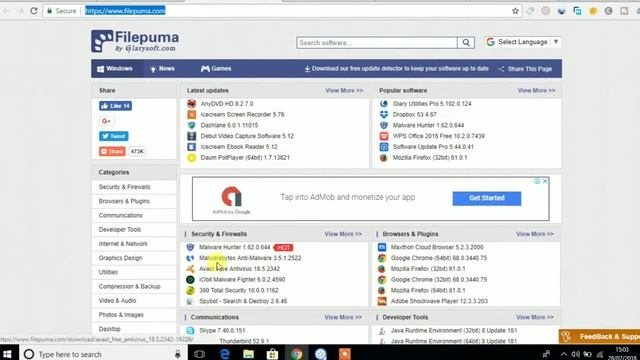Open IObit Malware Fighter 6.0.2.4590
The image size is (640, 360).
242,280
